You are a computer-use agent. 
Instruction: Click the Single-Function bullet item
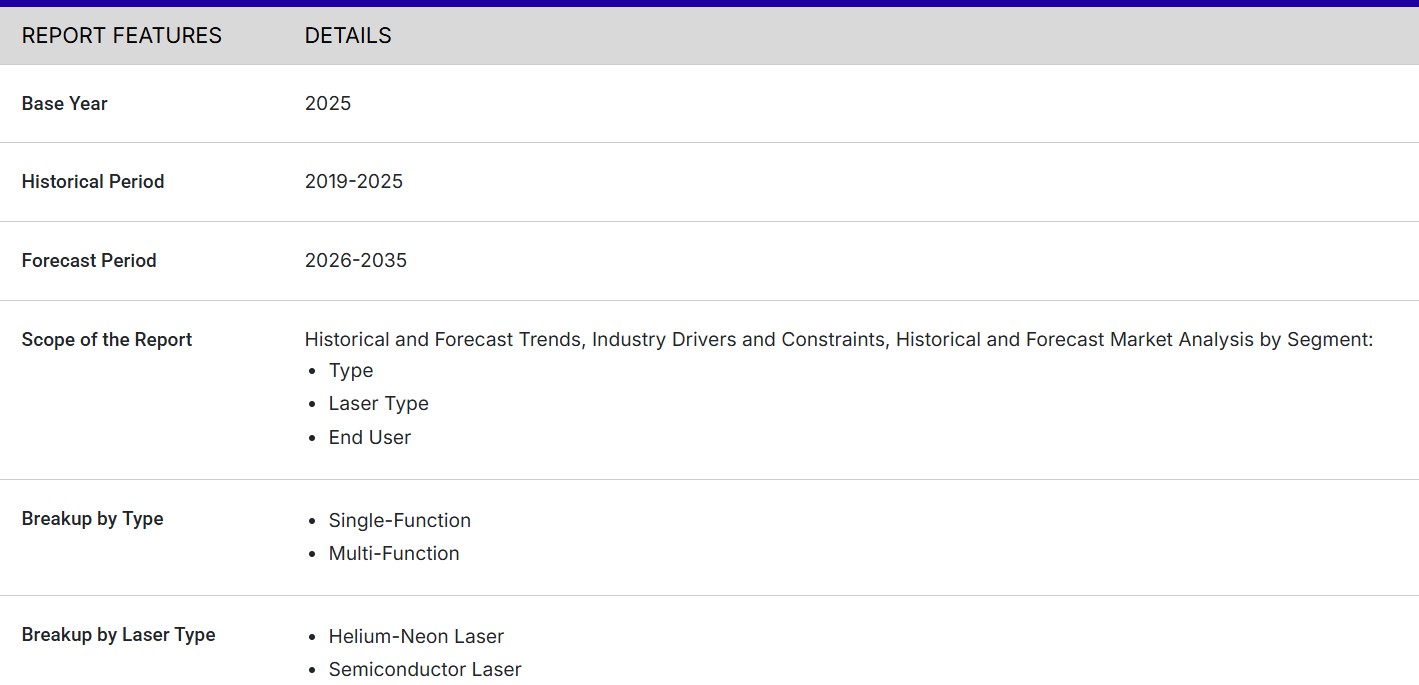click(399, 521)
